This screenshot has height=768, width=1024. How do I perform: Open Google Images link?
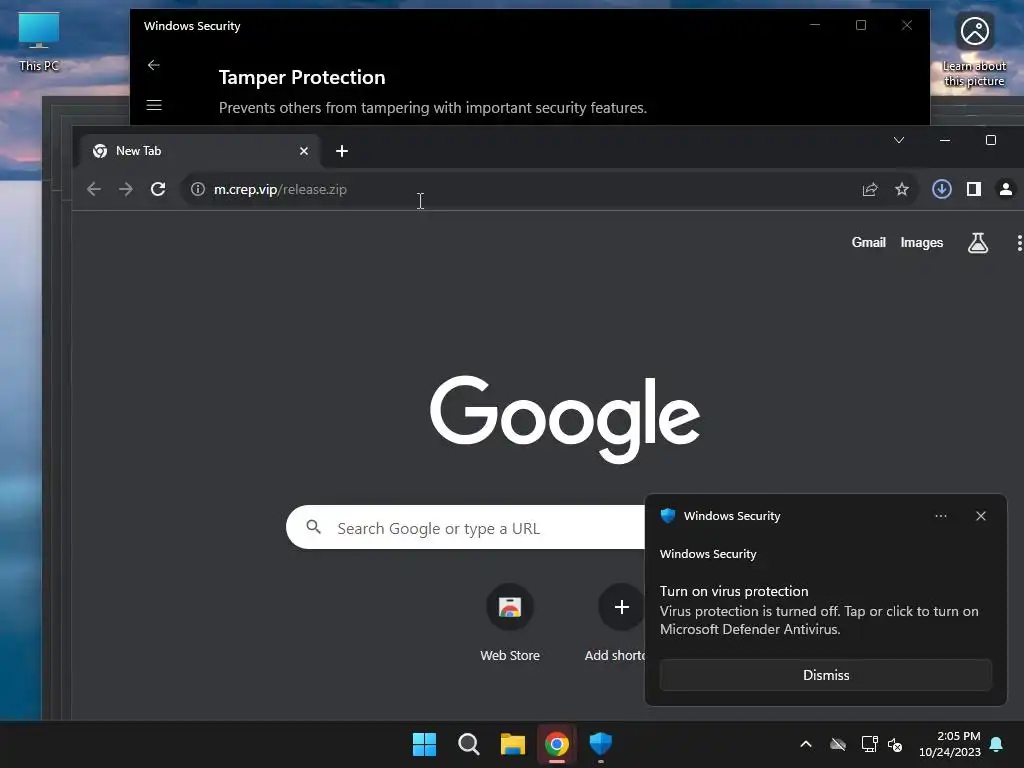coord(921,242)
